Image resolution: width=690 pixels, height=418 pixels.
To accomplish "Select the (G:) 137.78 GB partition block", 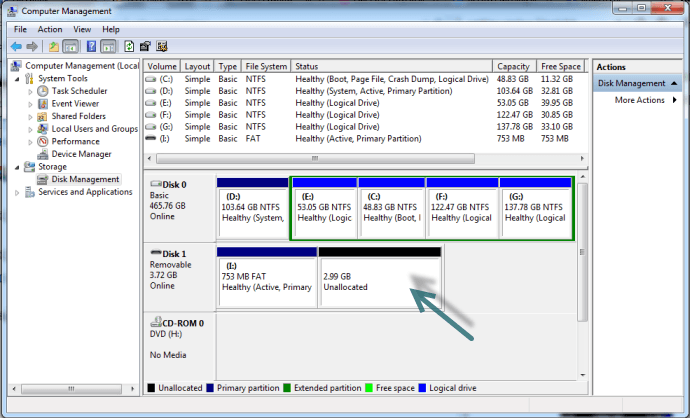I will coord(536,208).
